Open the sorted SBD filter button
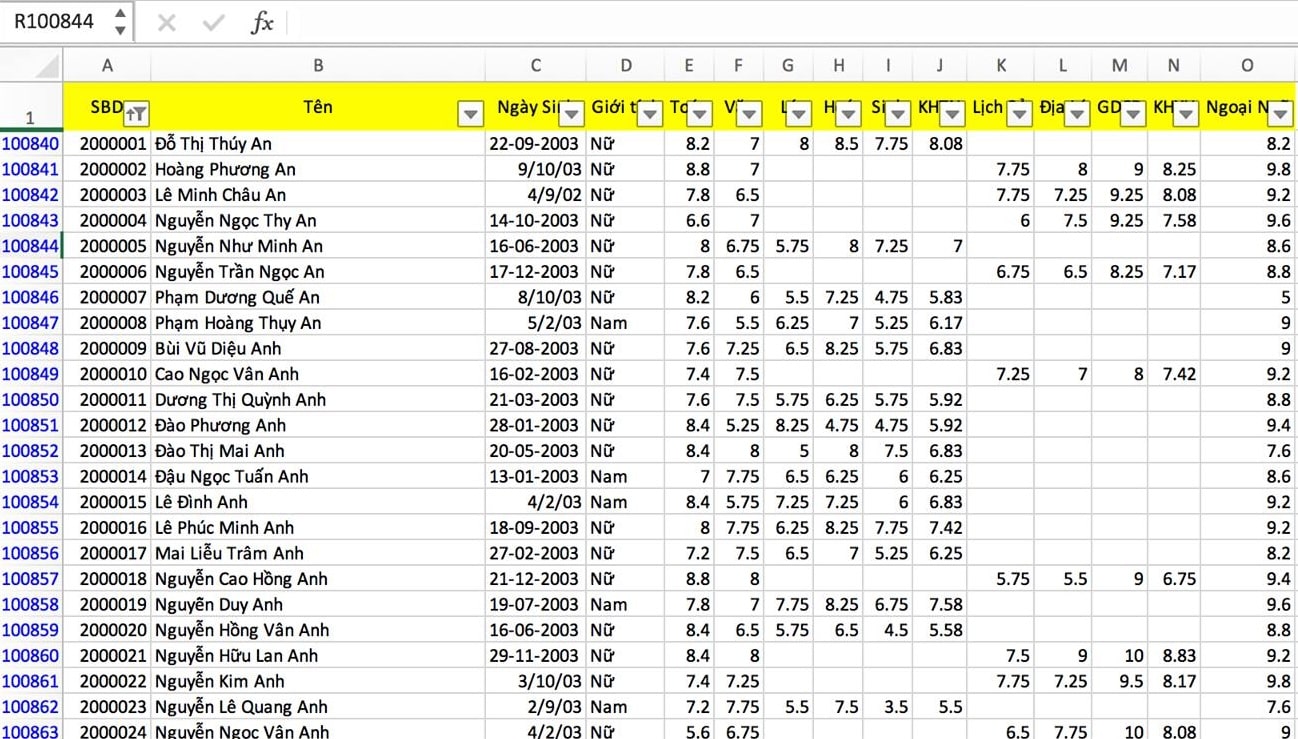Screen dimensions: 1298x739 [x=137, y=114]
